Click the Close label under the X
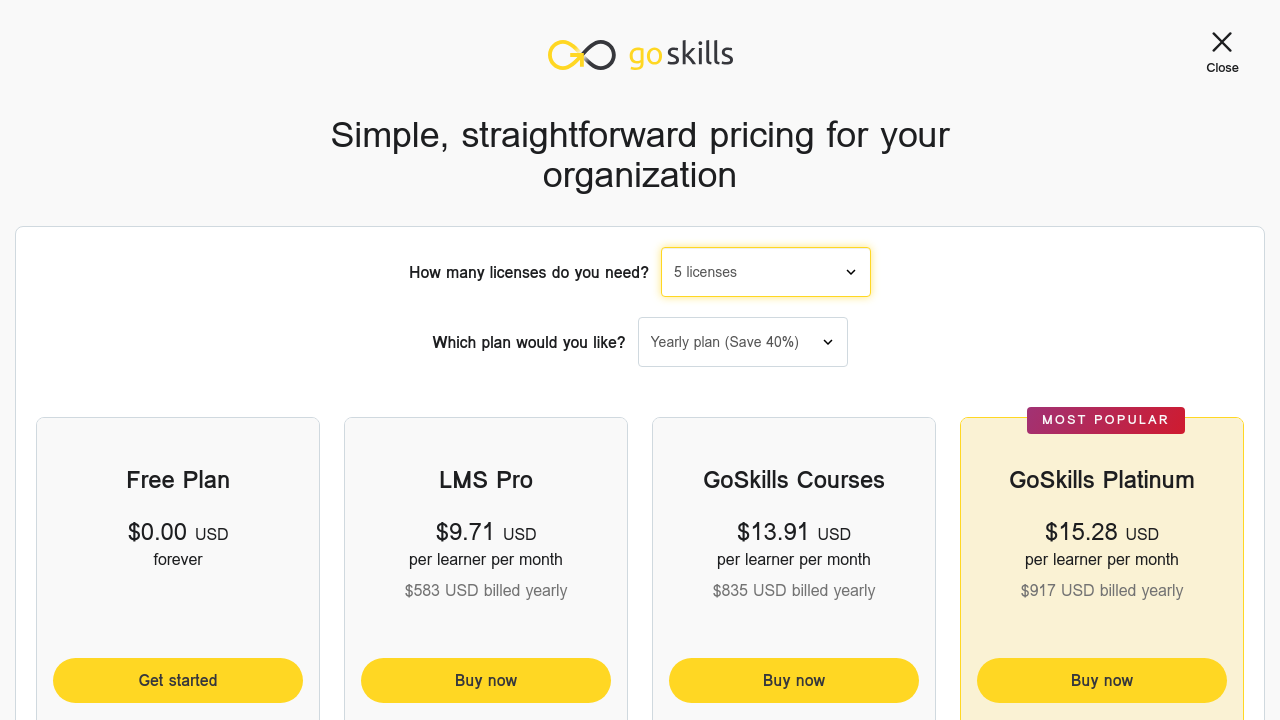This screenshot has height=720, width=1280. (x=1222, y=68)
